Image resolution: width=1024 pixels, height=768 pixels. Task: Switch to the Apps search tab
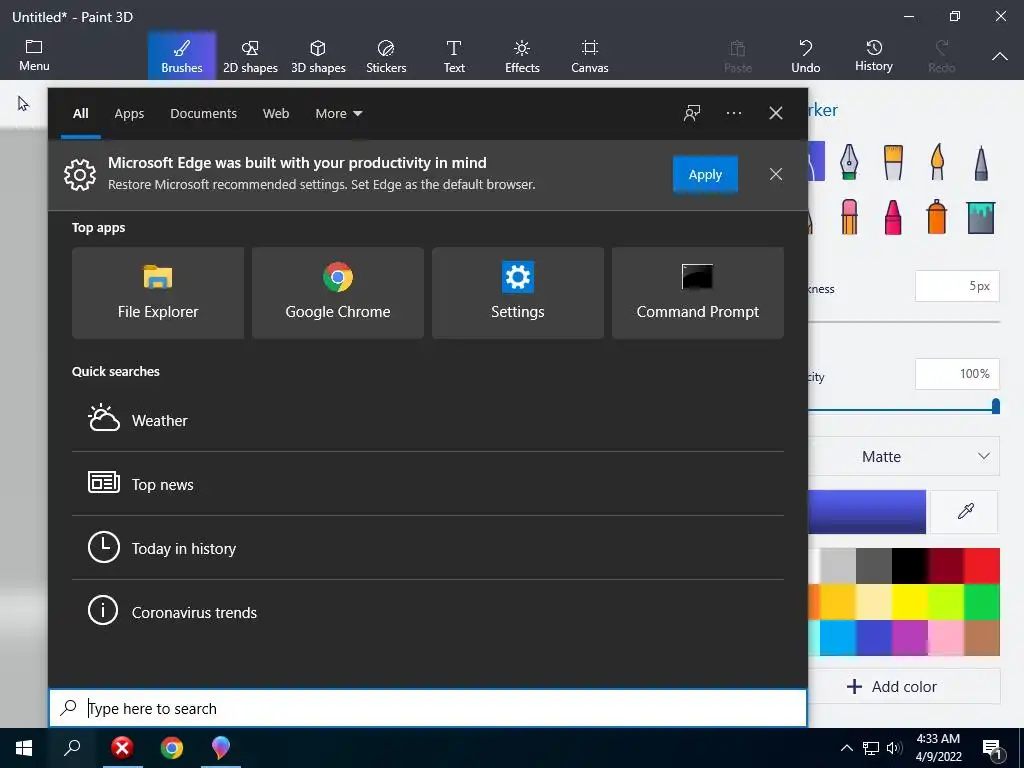[x=129, y=114]
